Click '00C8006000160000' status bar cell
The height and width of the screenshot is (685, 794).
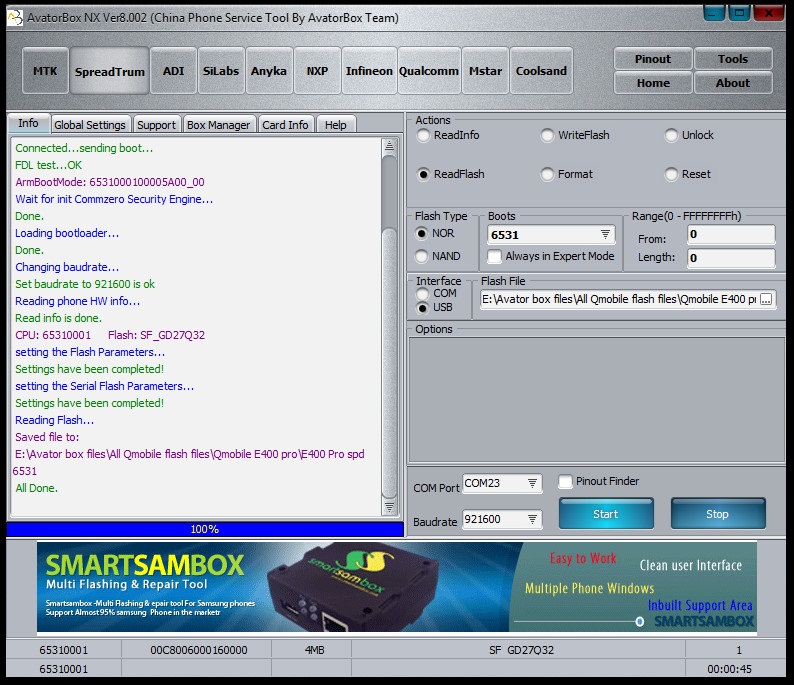(x=197, y=650)
